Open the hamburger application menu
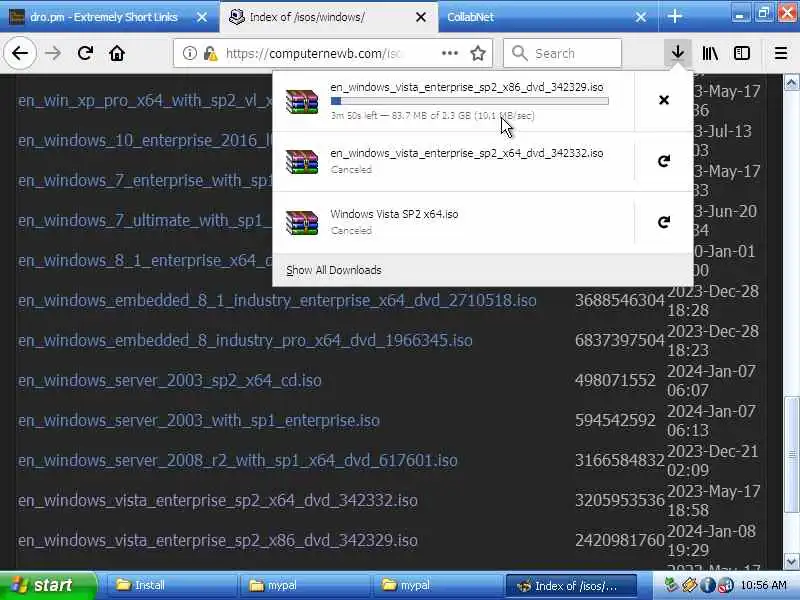800x600 pixels. pyautogui.click(x=781, y=53)
